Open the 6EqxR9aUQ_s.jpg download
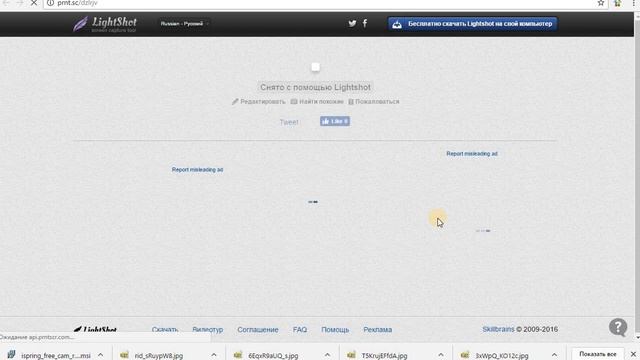The height and width of the screenshot is (360, 640). [x=266, y=356]
